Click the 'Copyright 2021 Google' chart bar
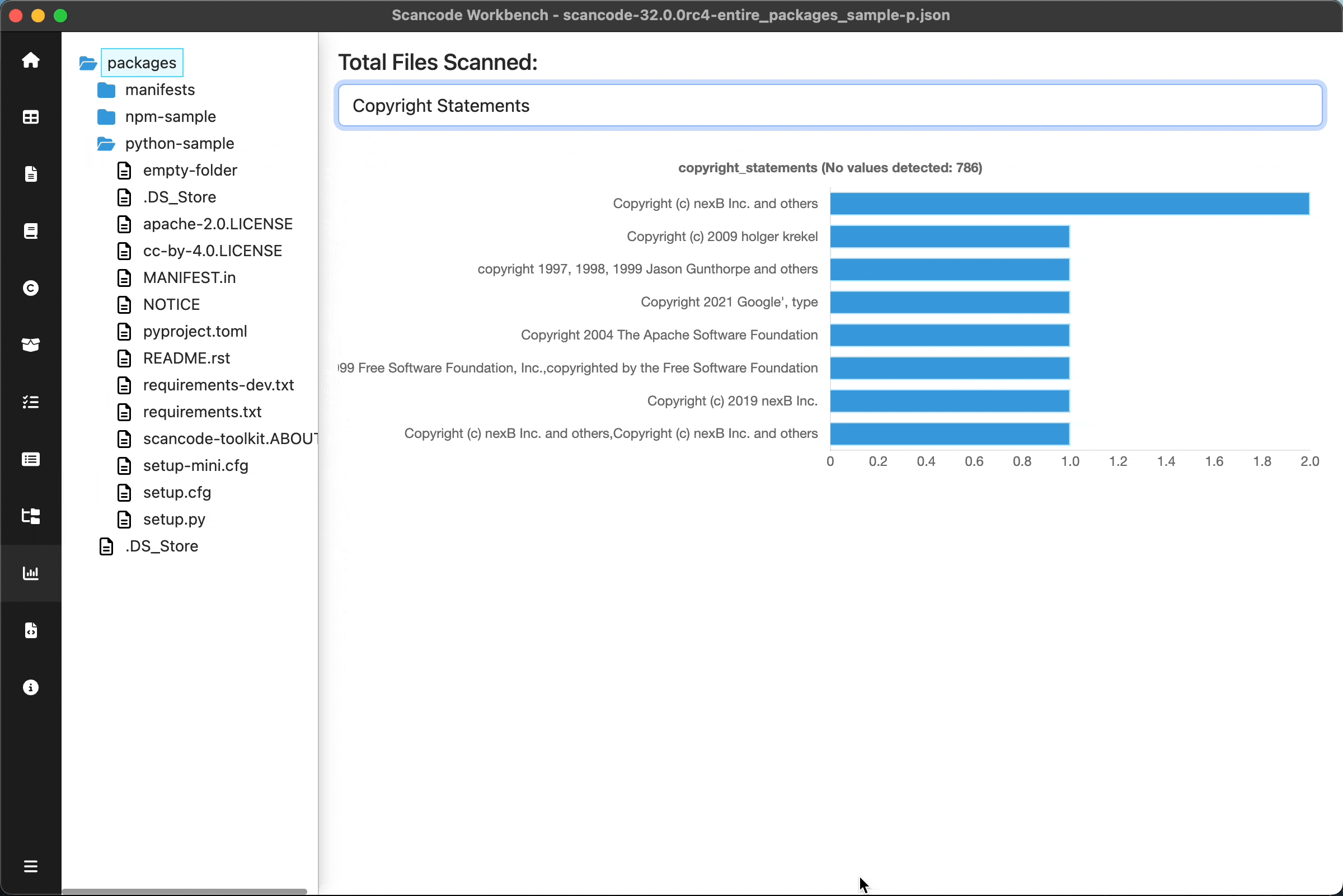Viewport: 1343px width, 896px height. [950, 302]
